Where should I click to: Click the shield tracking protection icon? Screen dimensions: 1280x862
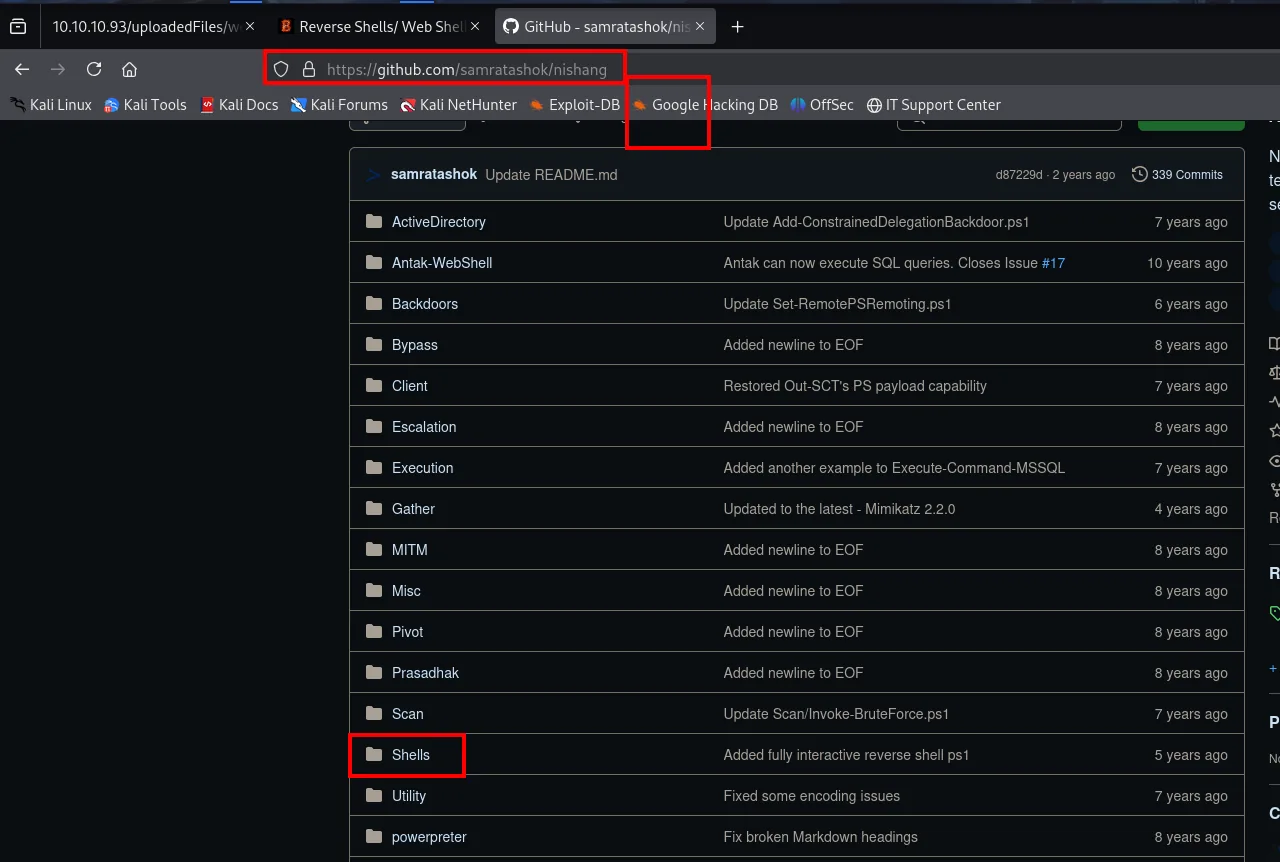click(281, 69)
